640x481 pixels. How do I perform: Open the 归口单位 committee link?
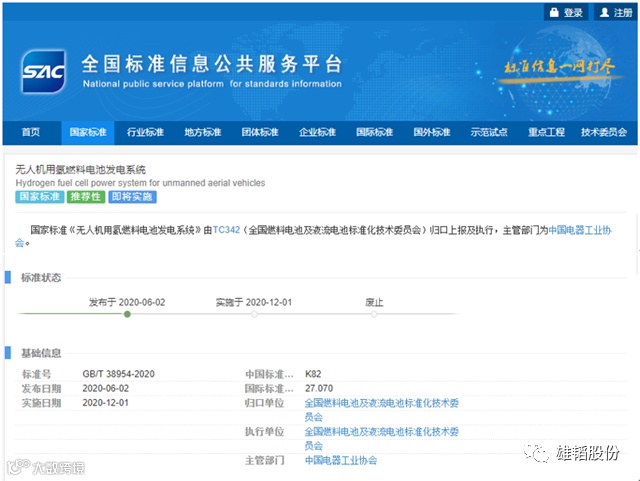coord(382,410)
